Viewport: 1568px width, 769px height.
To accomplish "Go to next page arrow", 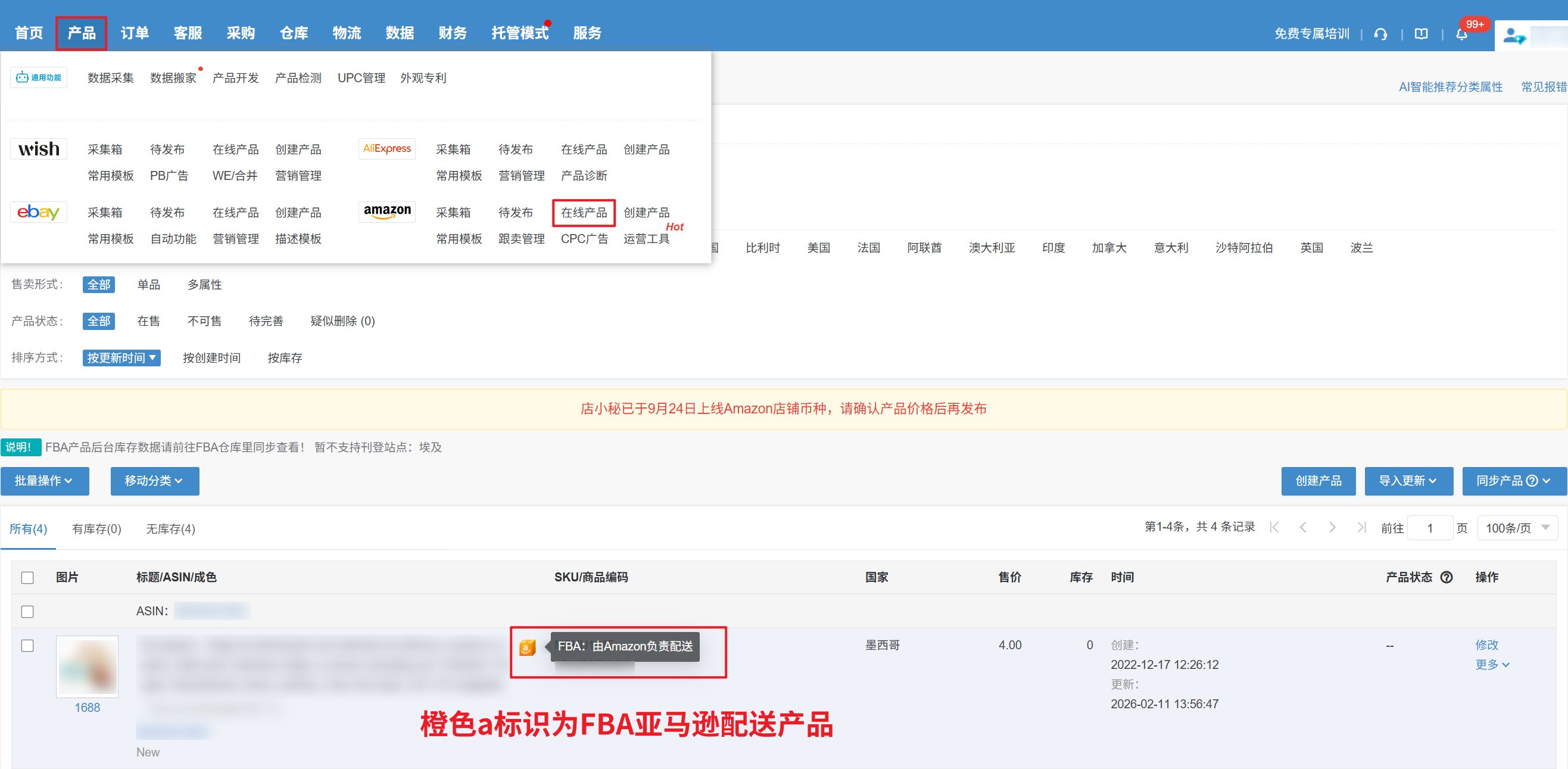I will tap(1332, 527).
